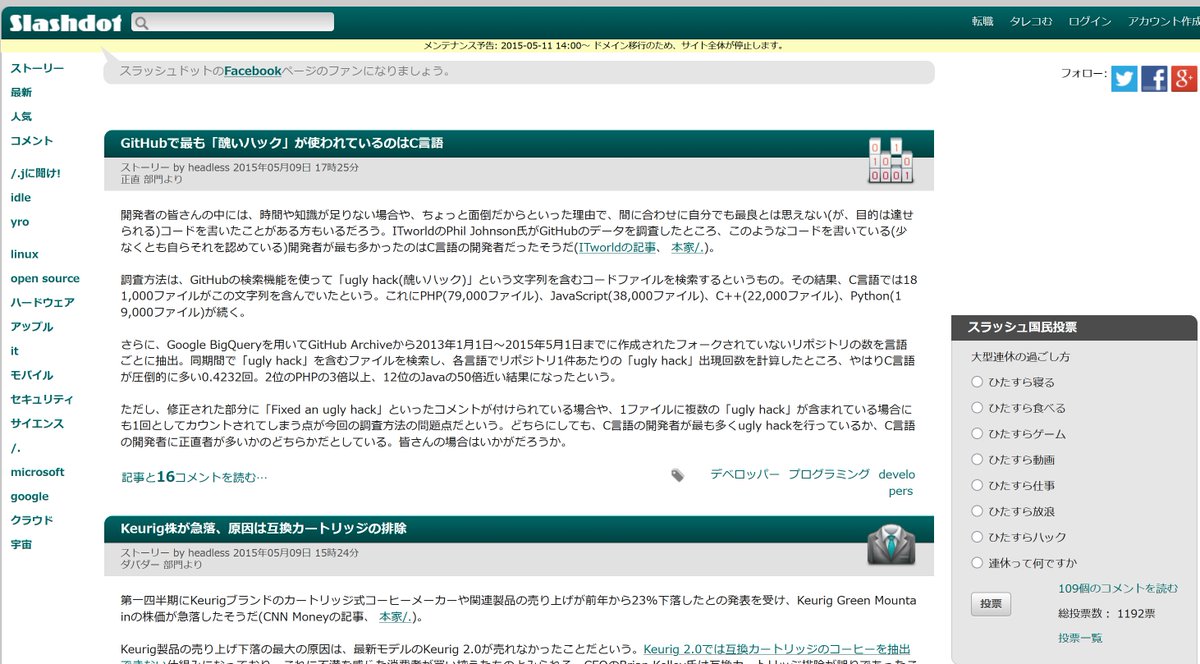
Task: Open the yro sidebar link
Action: [x=21, y=222]
